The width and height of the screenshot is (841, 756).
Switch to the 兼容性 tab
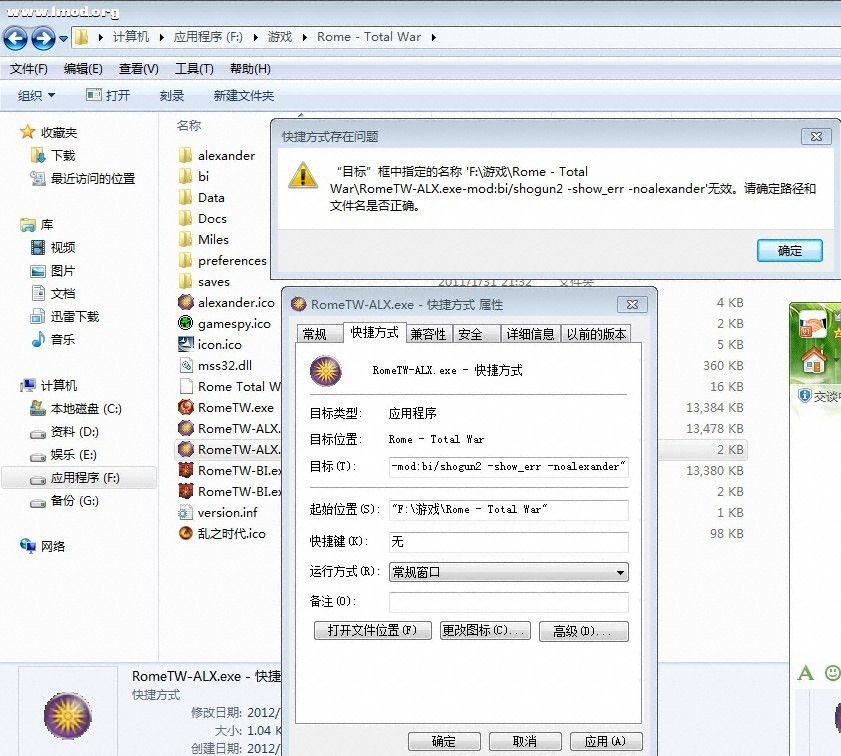(429, 334)
